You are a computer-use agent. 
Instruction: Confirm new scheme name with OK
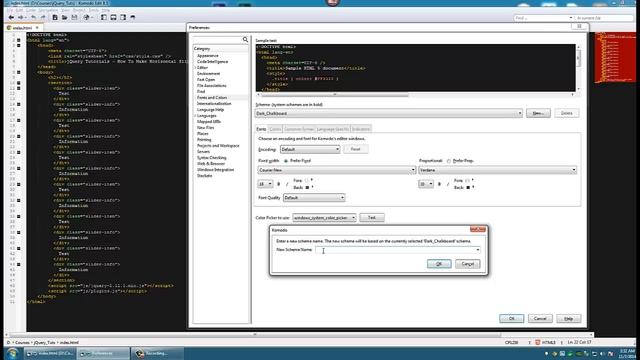tap(439, 264)
